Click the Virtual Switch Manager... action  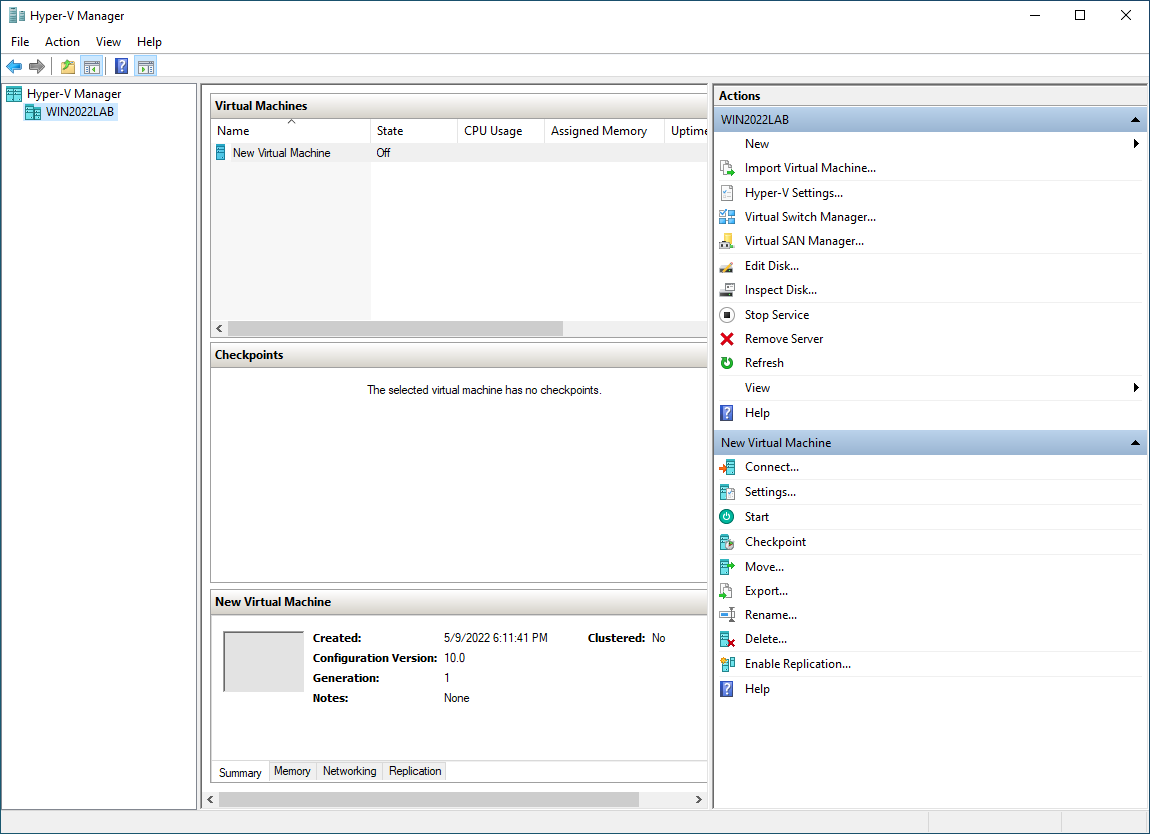[x=810, y=217]
